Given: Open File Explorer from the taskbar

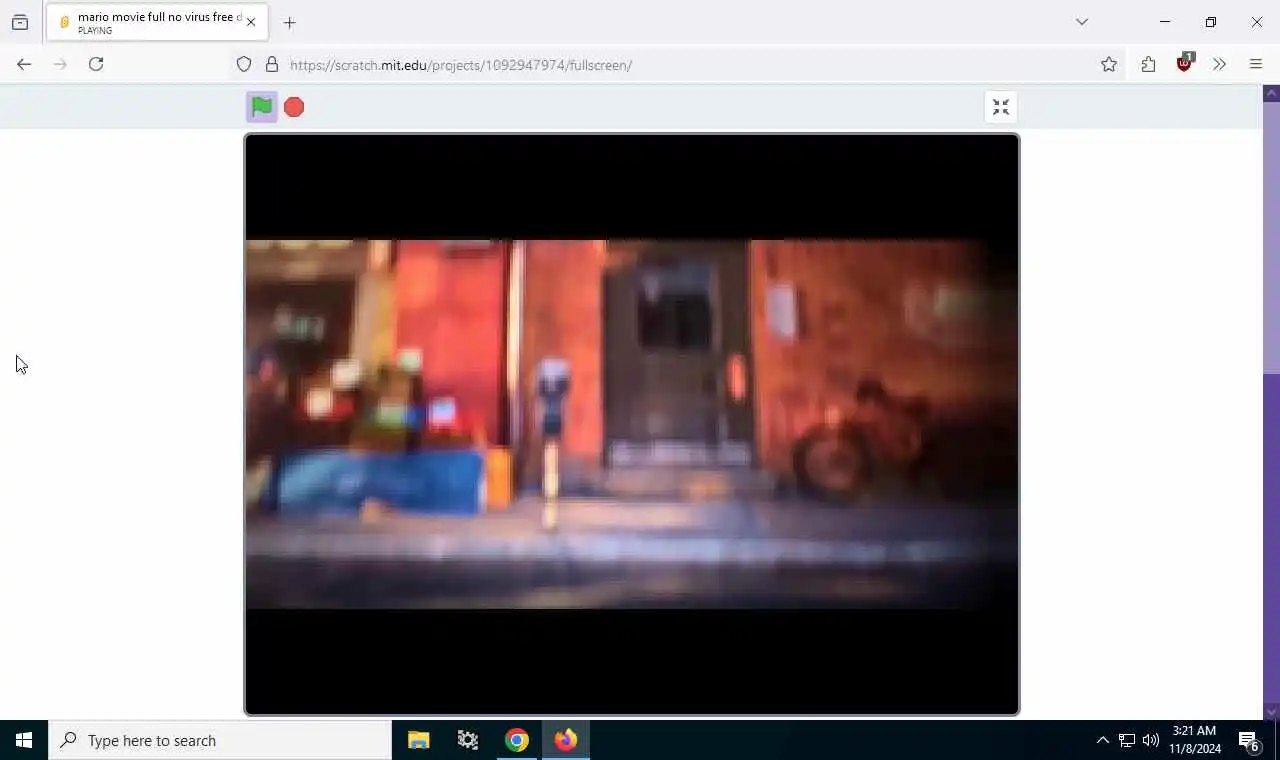Looking at the screenshot, I should 419,740.
